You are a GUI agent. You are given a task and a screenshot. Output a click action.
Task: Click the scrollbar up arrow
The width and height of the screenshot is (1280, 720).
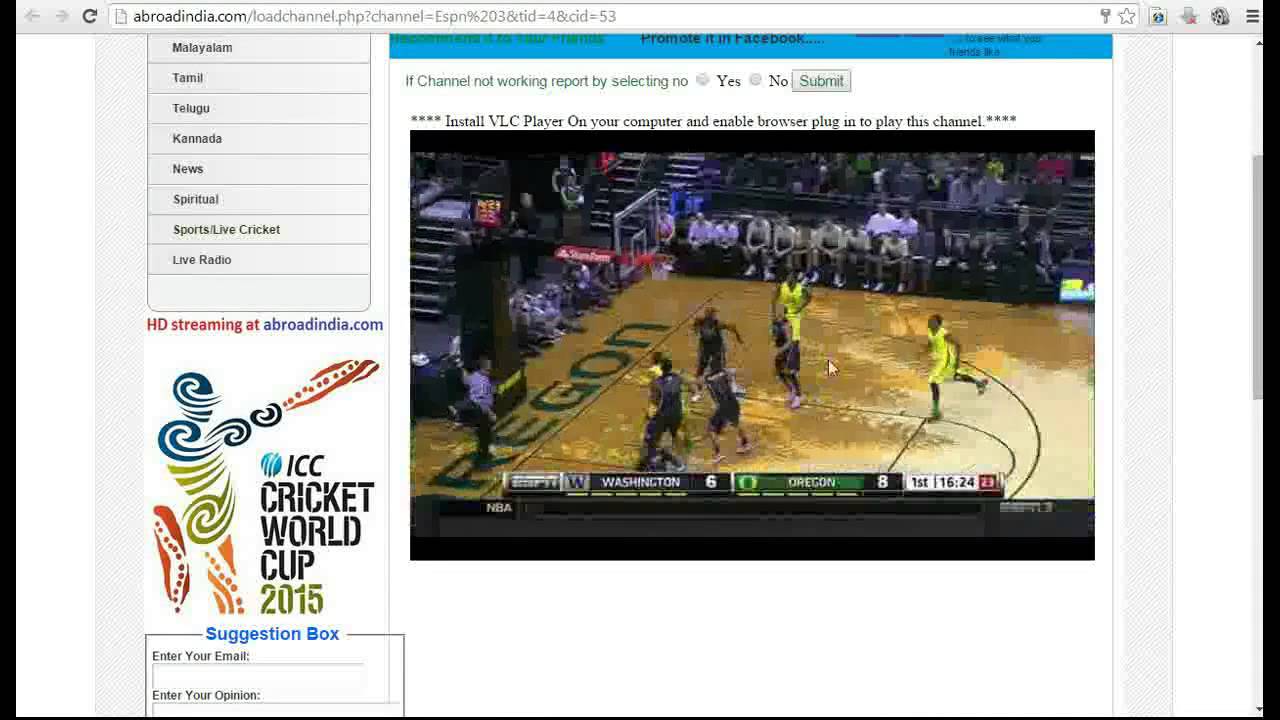pos(1258,42)
